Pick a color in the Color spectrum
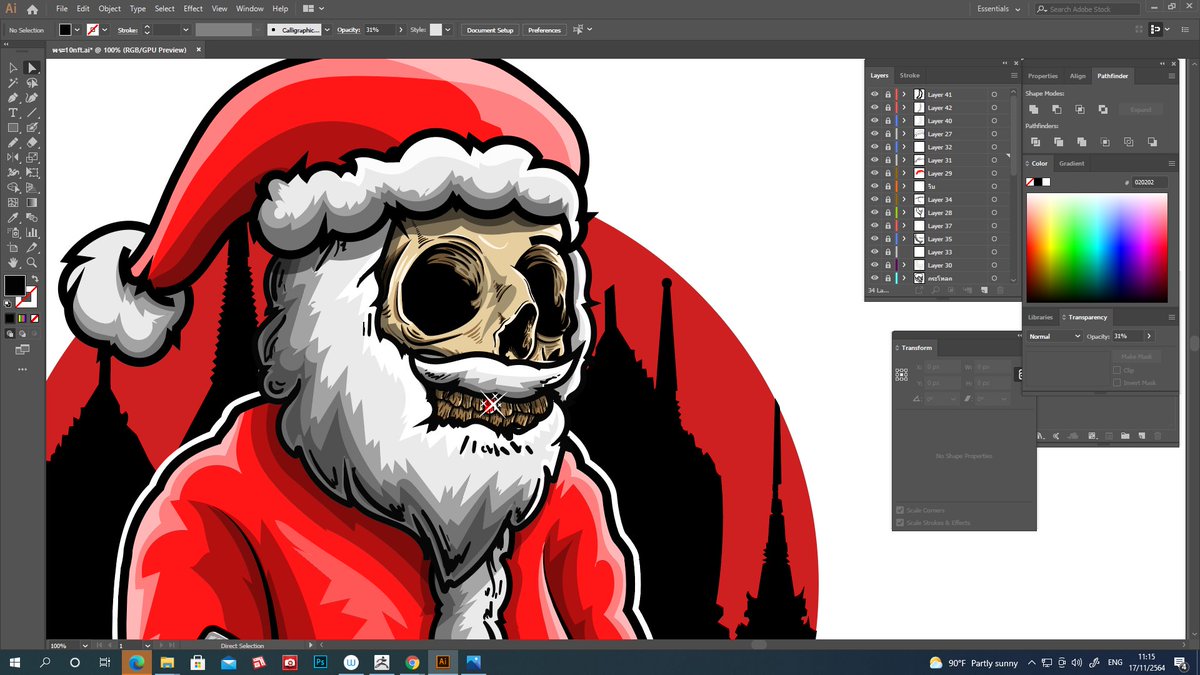 click(x=1096, y=247)
